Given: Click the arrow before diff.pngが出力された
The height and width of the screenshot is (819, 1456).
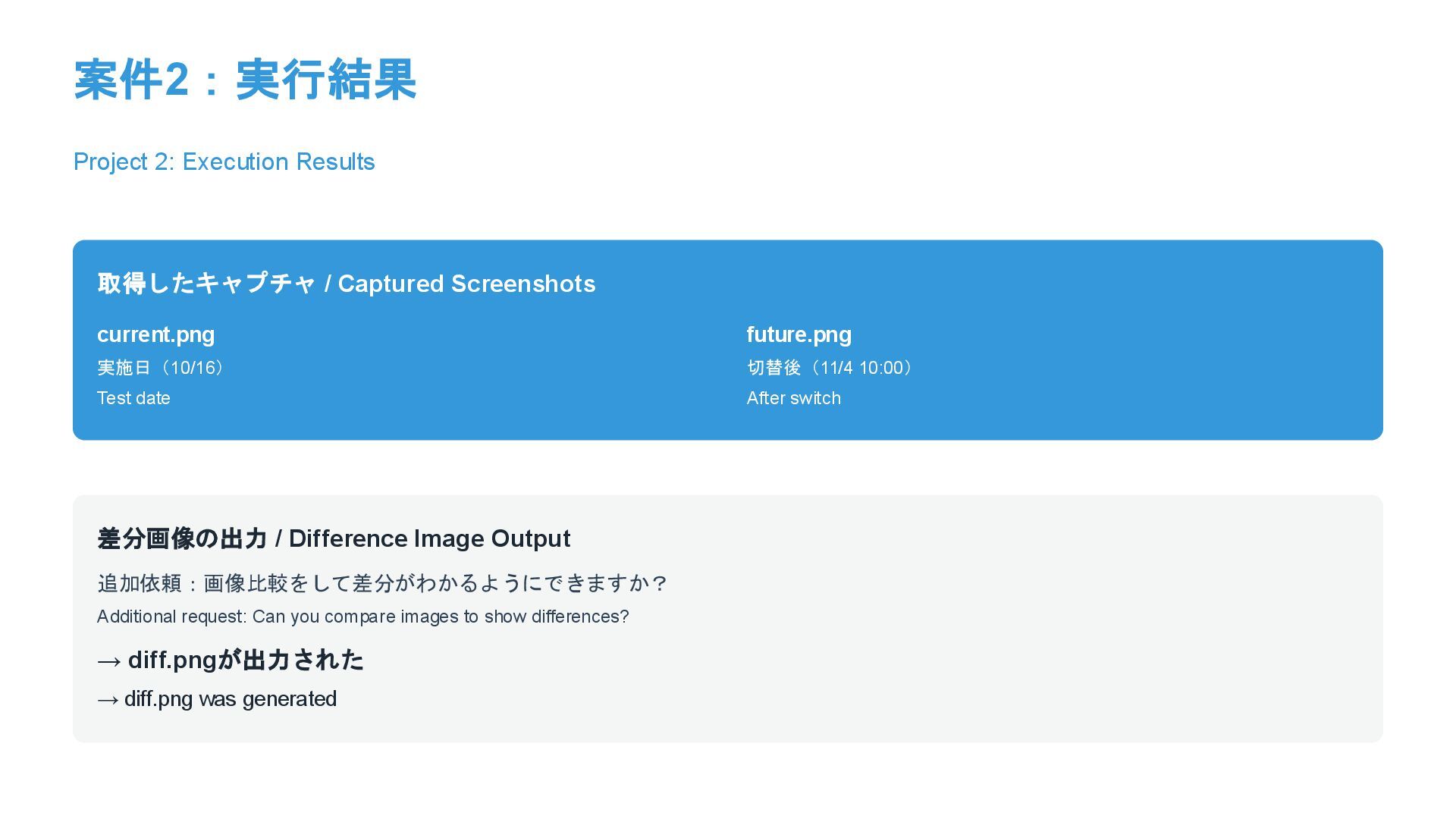Looking at the screenshot, I should point(109,661).
